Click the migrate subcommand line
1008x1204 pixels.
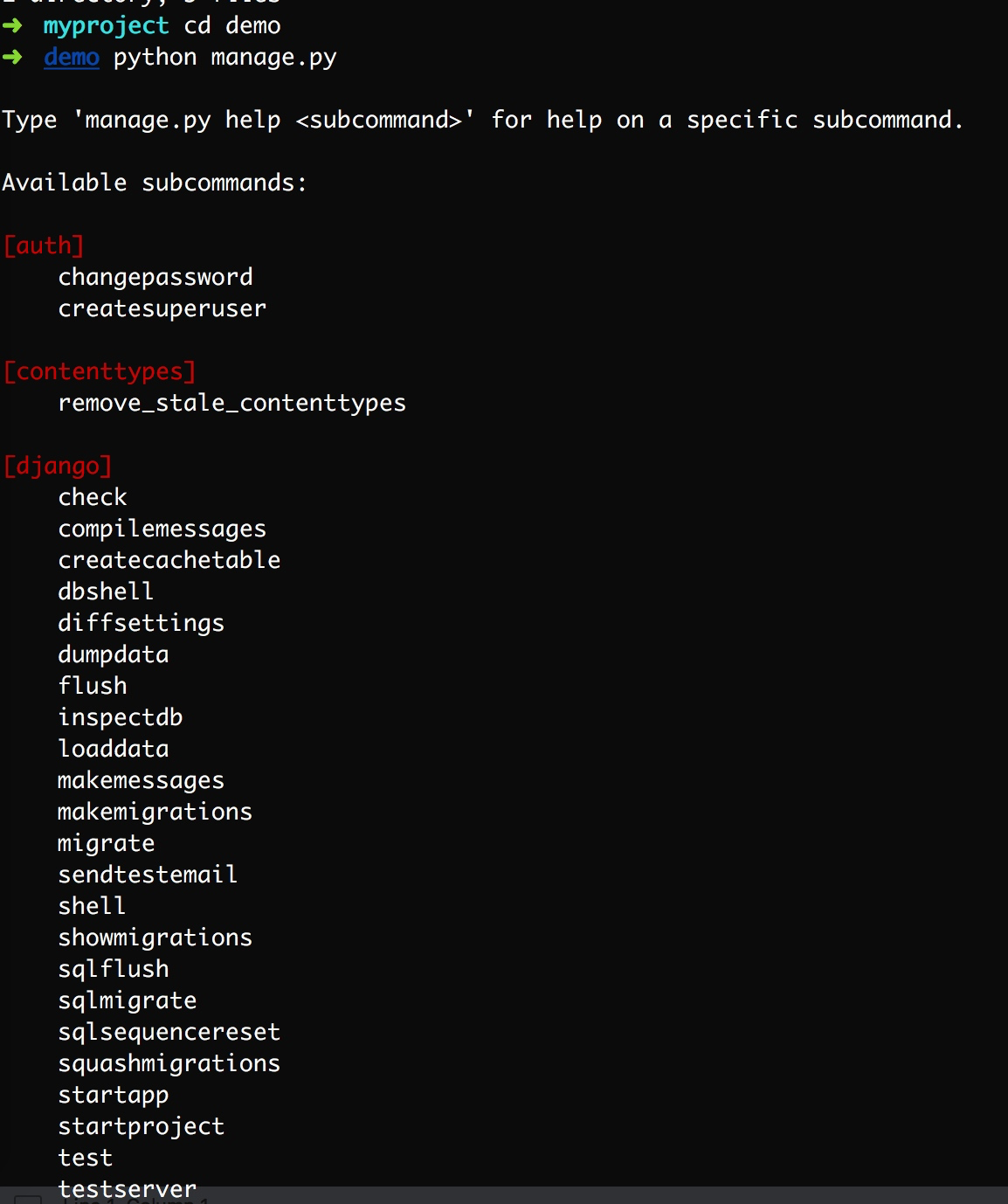coord(107,843)
